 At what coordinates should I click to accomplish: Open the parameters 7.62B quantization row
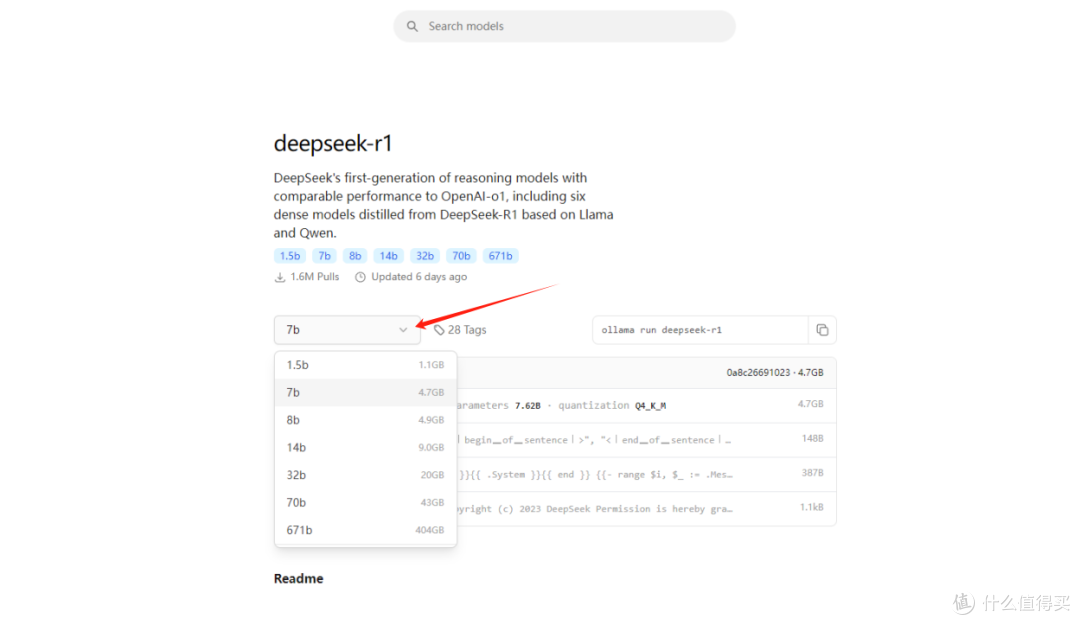646,405
